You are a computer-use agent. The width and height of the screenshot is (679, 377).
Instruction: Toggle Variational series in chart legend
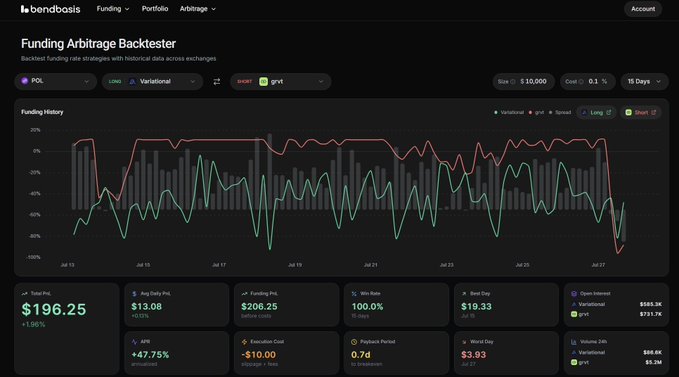point(509,113)
